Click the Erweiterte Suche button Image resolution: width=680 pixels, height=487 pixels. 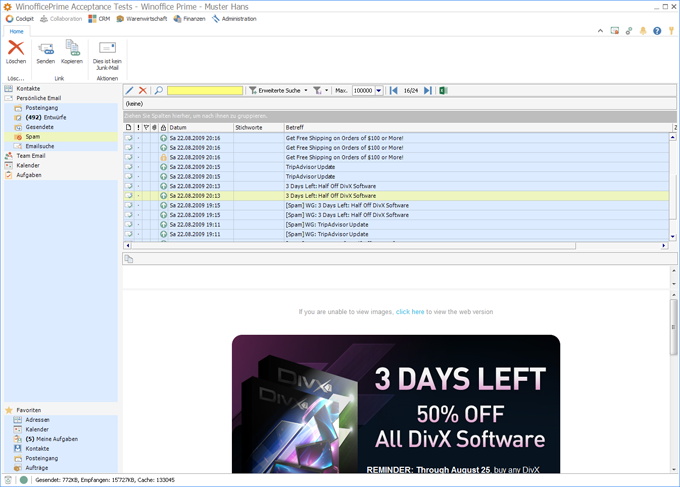click(x=275, y=90)
